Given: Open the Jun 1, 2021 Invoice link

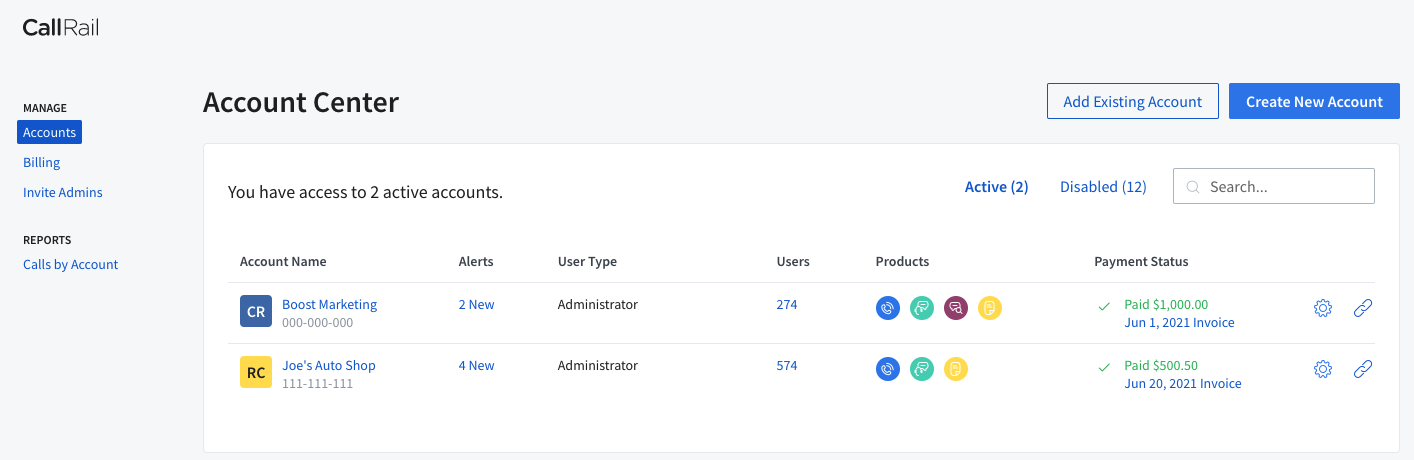Looking at the screenshot, I should point(1179,323).
